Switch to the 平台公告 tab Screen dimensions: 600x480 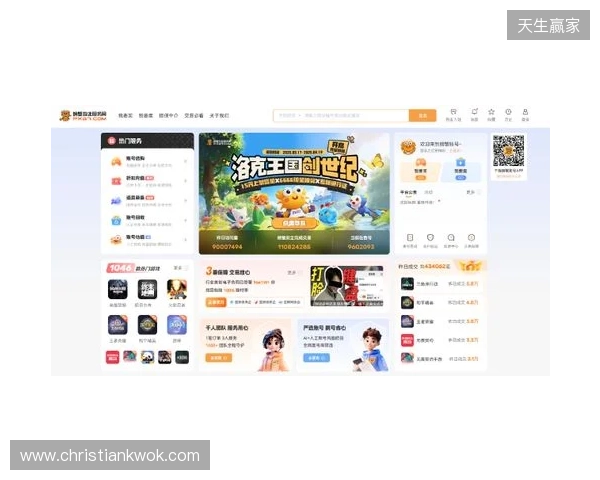408,192
